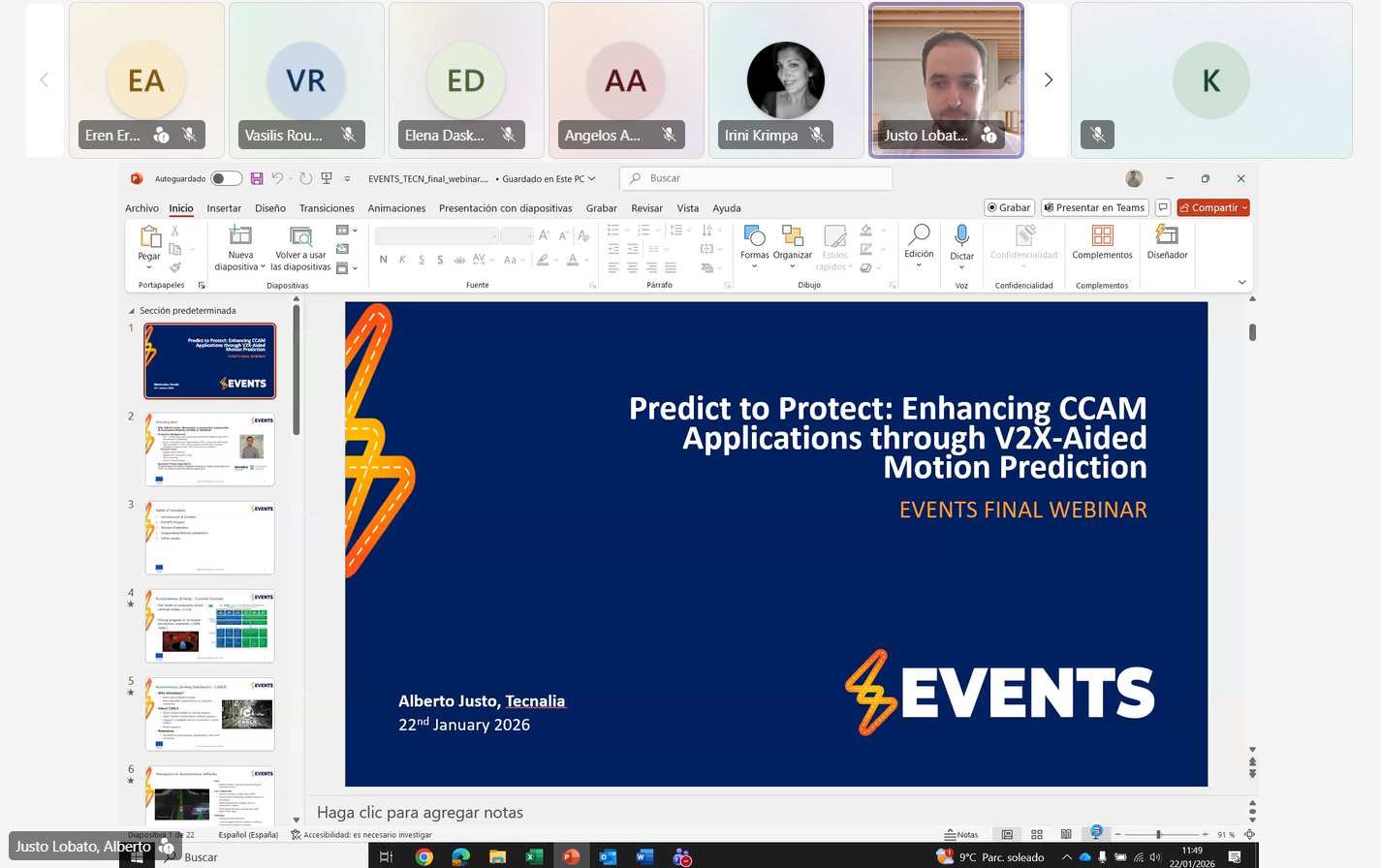Open File Explorer from the taskbar
The width and height of the screenshot is (1381, 868).
click(x=497, y=856)
